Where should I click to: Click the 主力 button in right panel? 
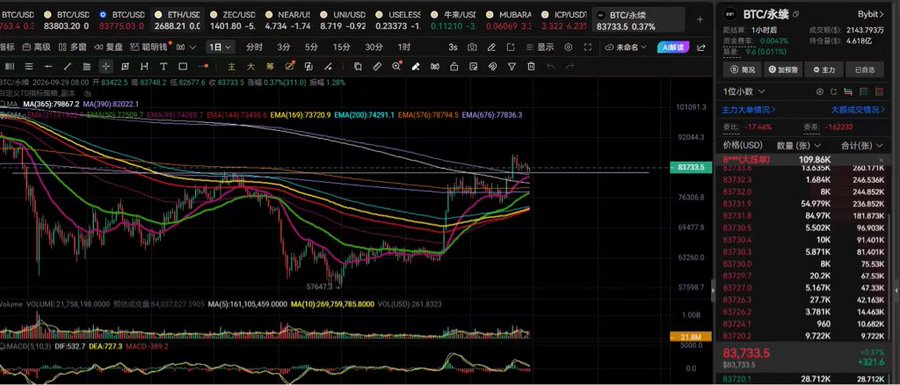coord(824,70)
